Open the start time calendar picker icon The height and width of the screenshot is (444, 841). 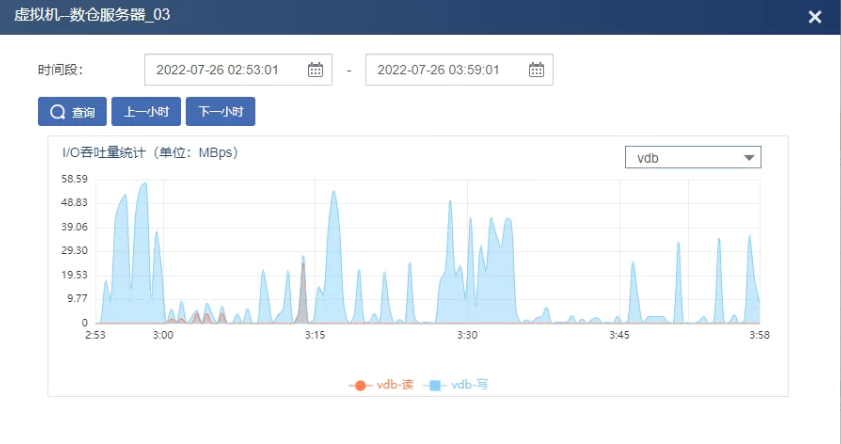tap(315, 70)
